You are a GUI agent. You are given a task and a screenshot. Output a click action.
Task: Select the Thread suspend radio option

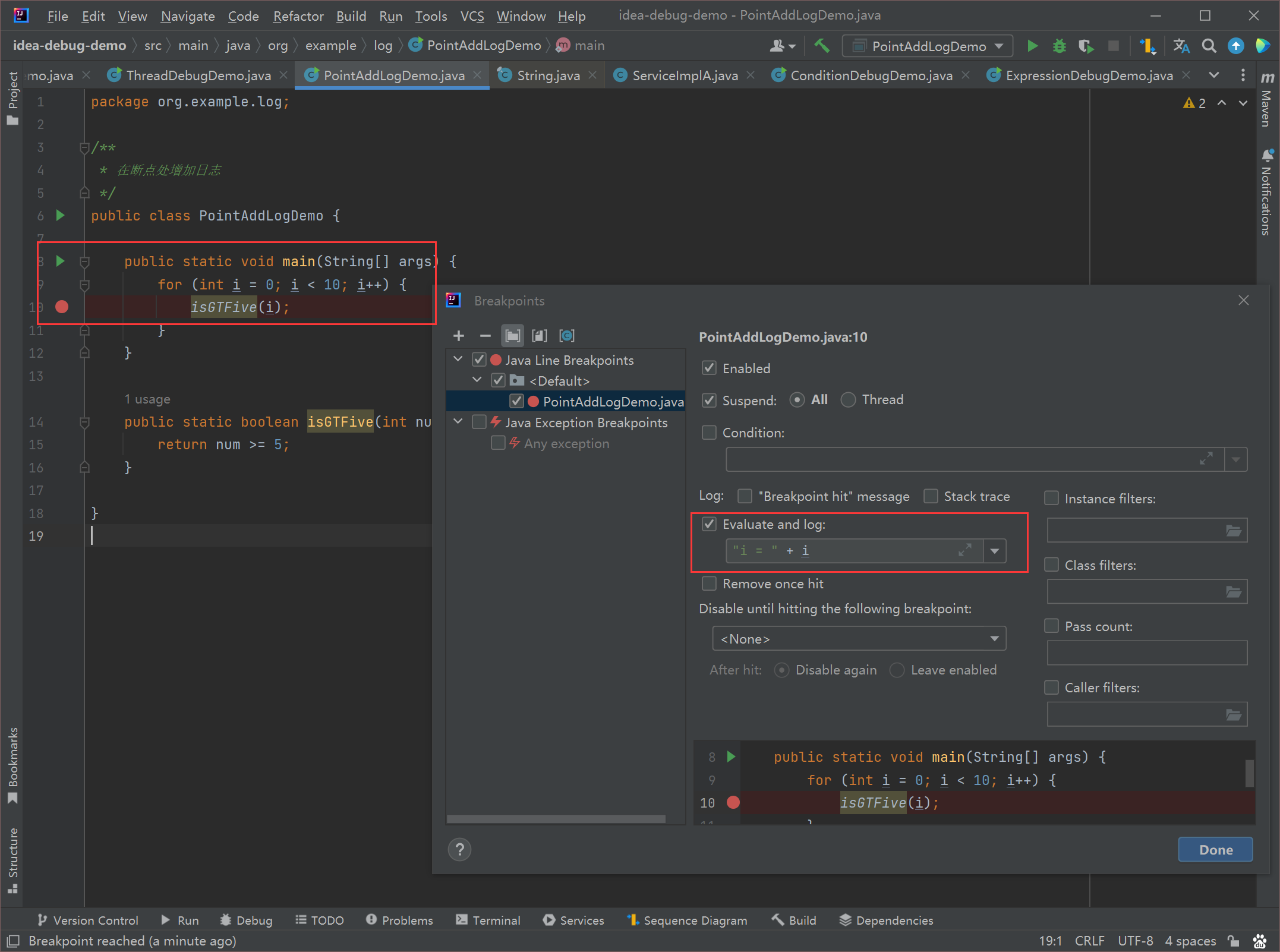pyautogui.click(x=849, y=400)
